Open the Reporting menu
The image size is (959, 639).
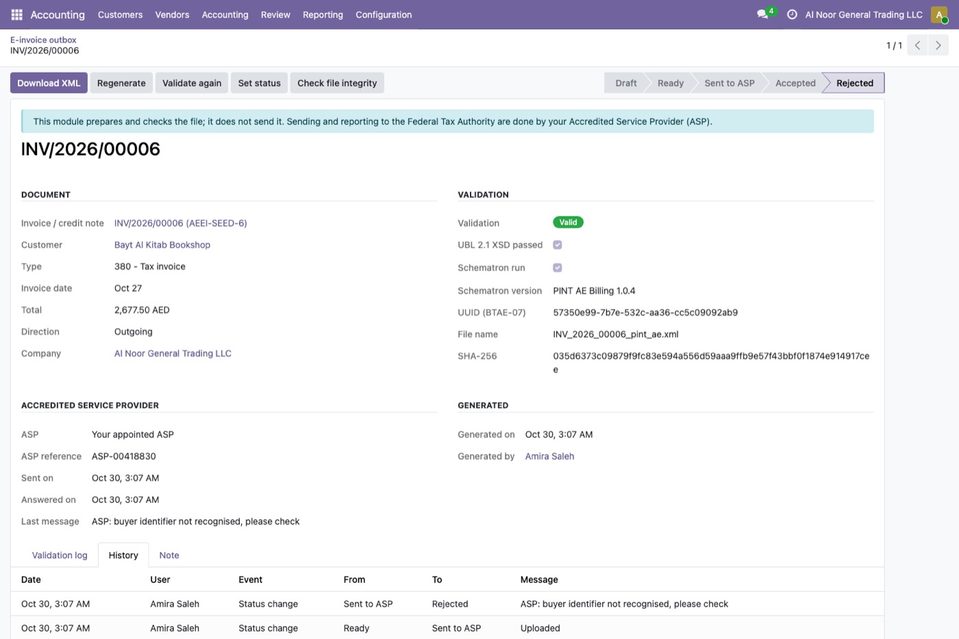323,15
